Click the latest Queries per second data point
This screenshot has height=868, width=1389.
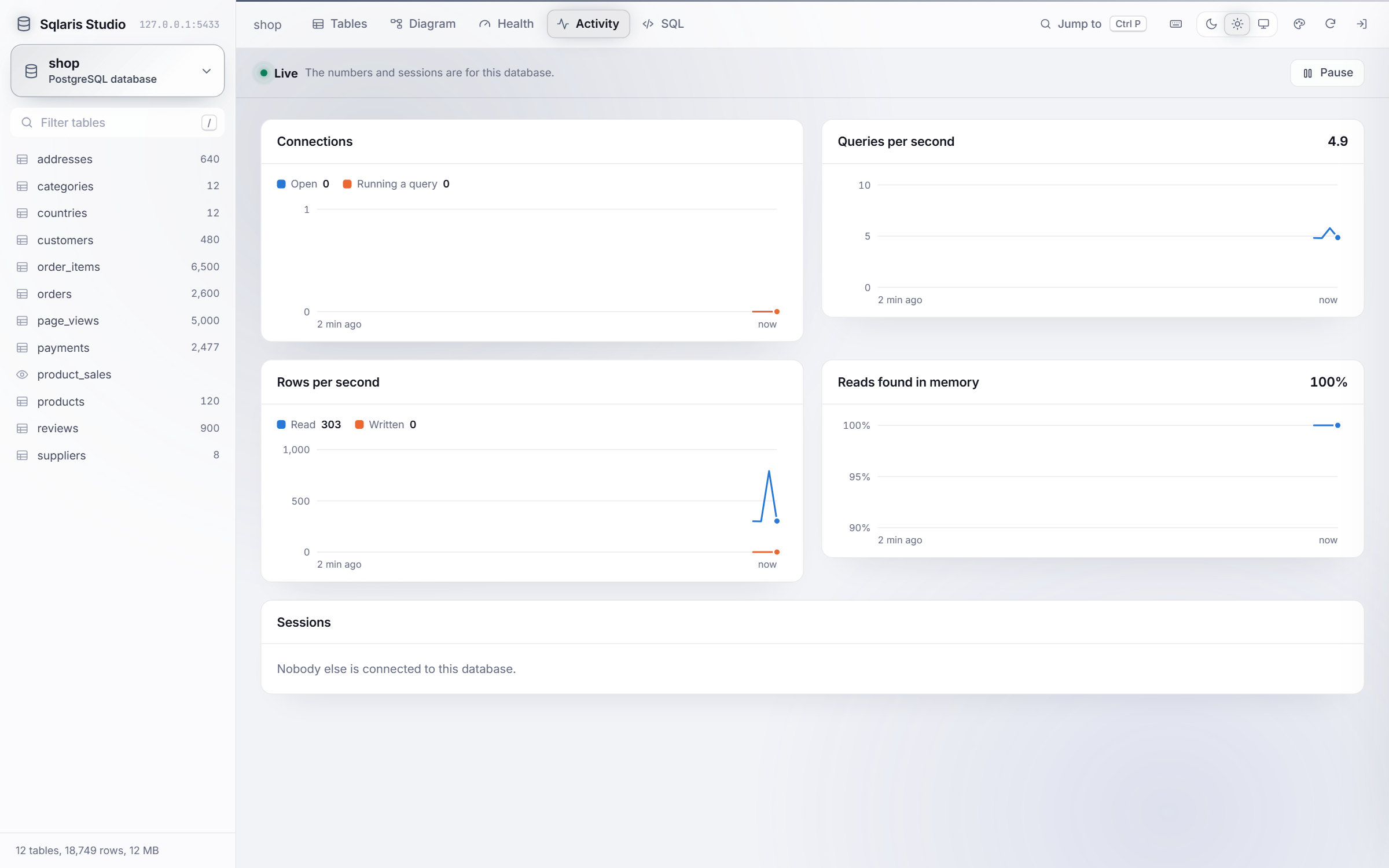1337,237
